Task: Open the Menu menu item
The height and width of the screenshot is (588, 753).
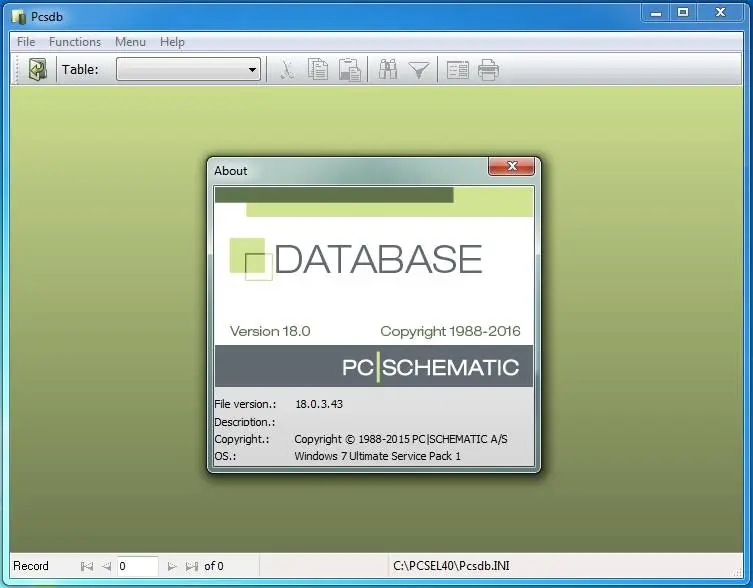Action: [130, 42]
